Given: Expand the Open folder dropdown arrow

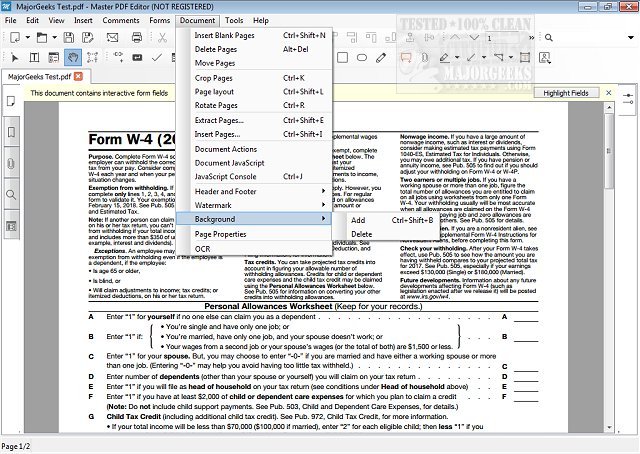Looking at the screenshot, I should 54,38.
